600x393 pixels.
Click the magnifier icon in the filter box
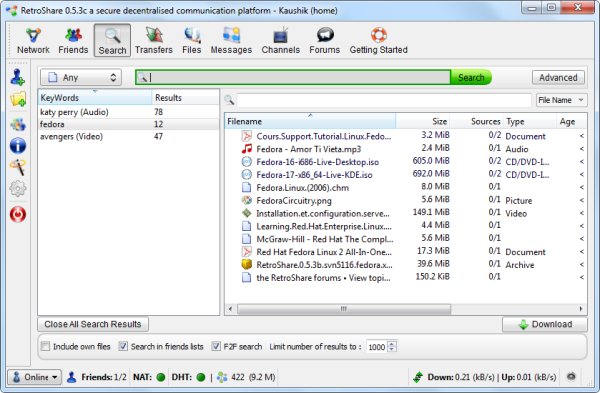(x=229, y=100)
